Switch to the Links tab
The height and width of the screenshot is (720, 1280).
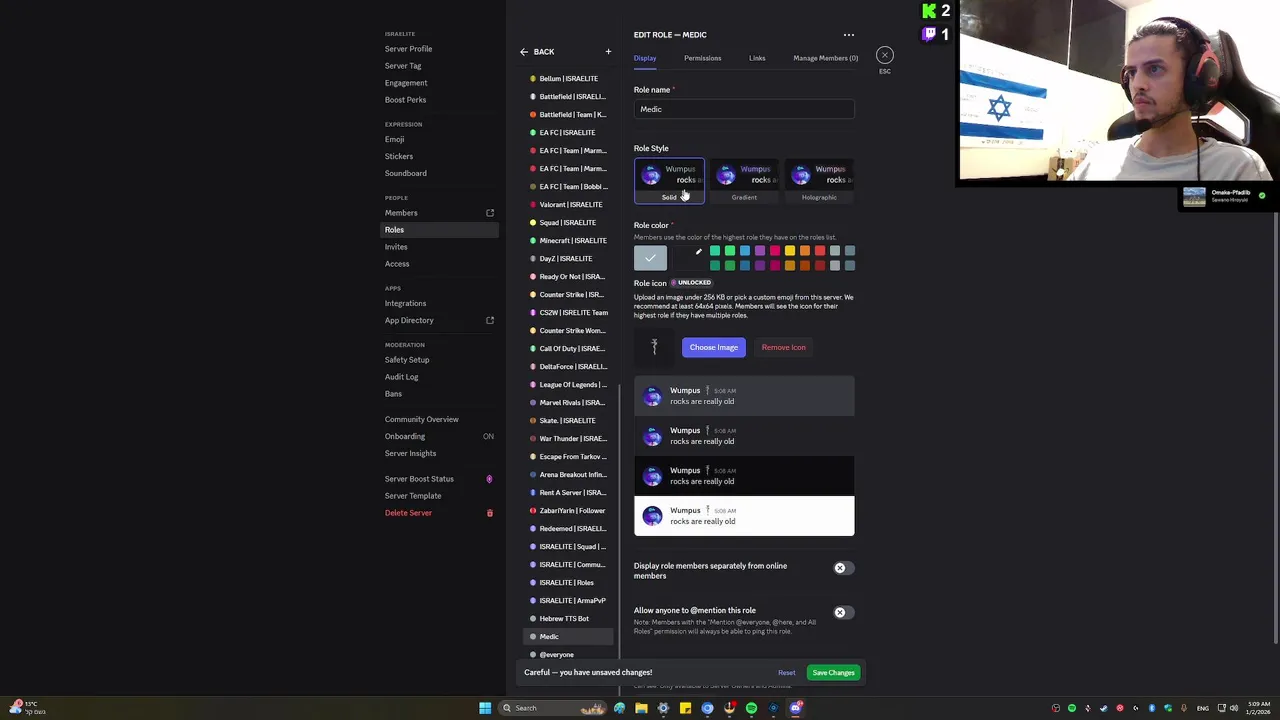[757, 58]
